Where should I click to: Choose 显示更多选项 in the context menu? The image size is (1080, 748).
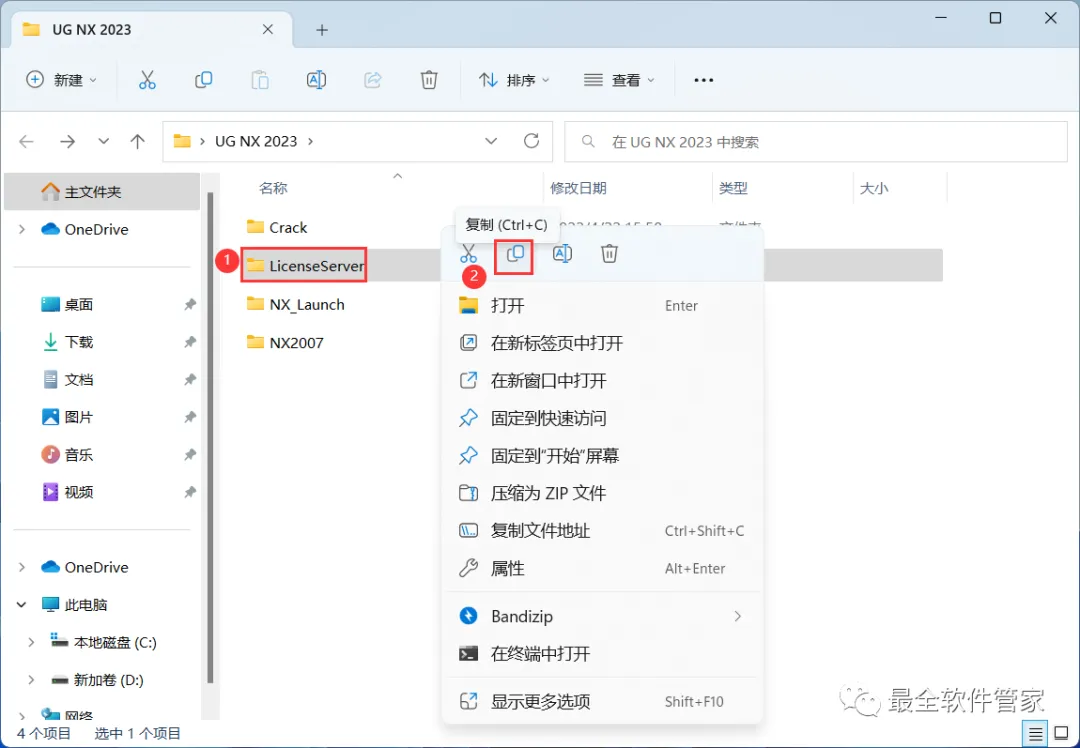[602, 701]
